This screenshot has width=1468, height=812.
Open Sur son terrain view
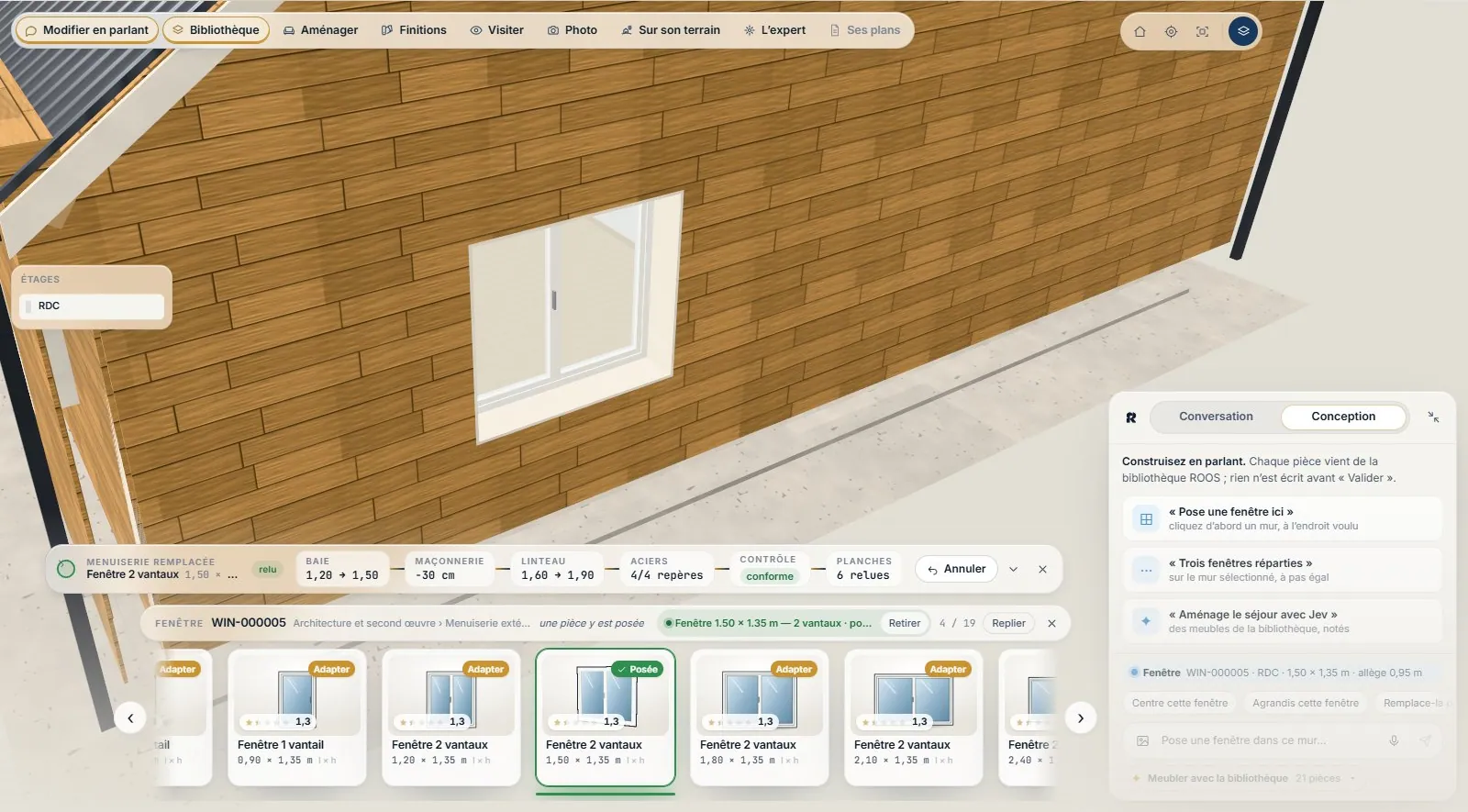(671, 30)
